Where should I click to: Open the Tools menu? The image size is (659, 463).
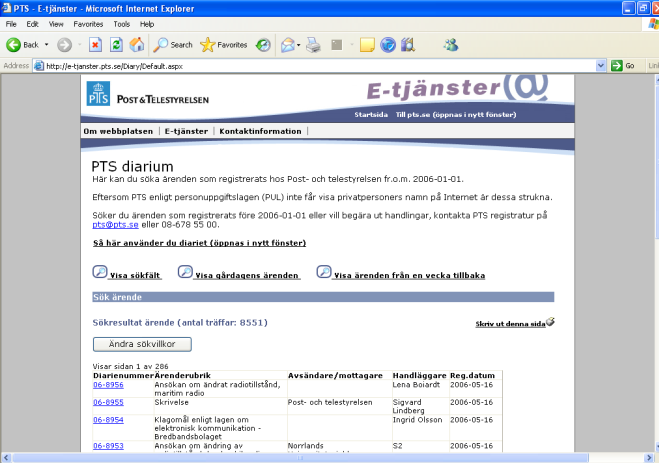pos(121,24)
